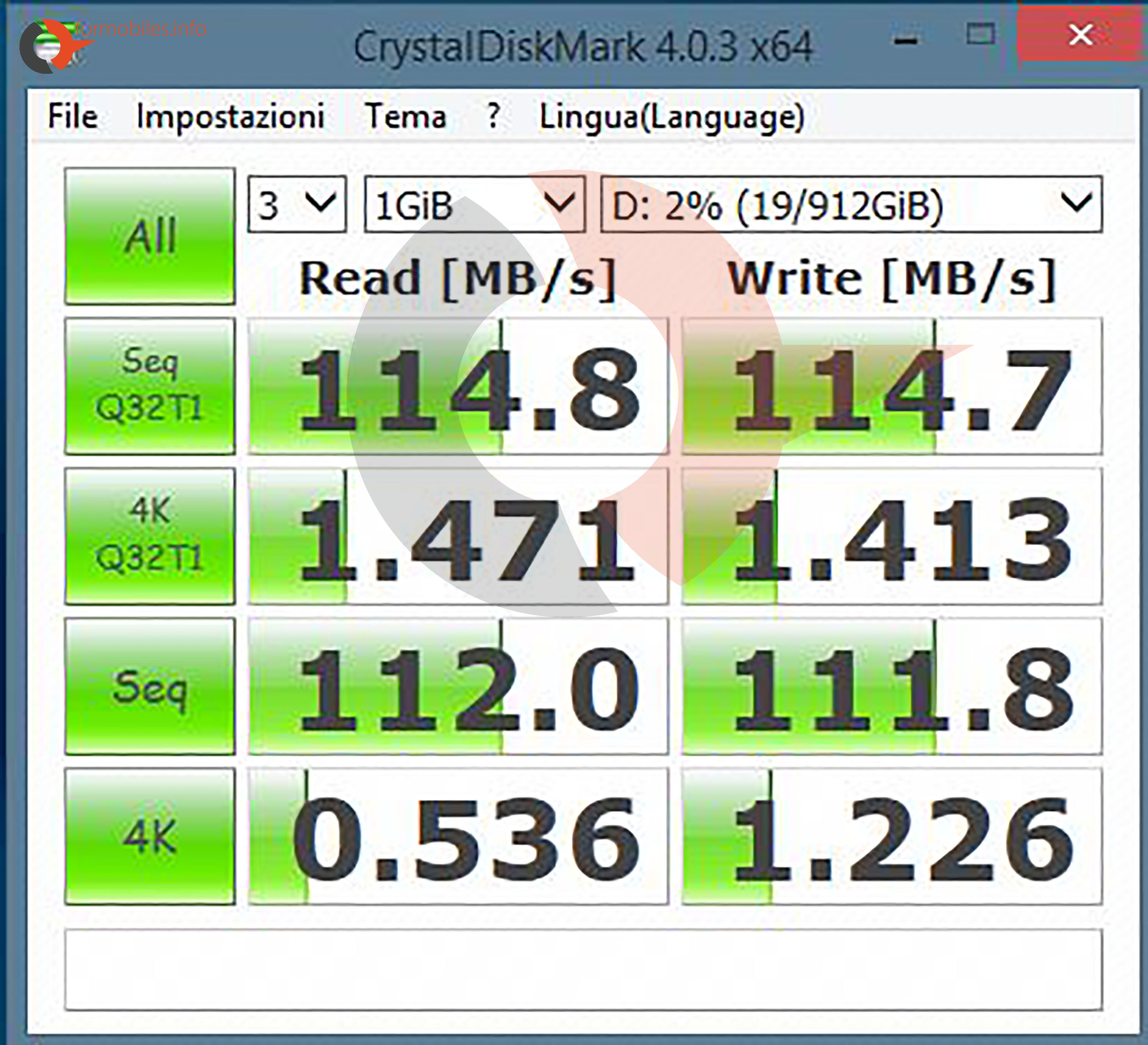Start the 4K benchmark test
Viewport: 1148px width, 1045px height.
(150, 836)
